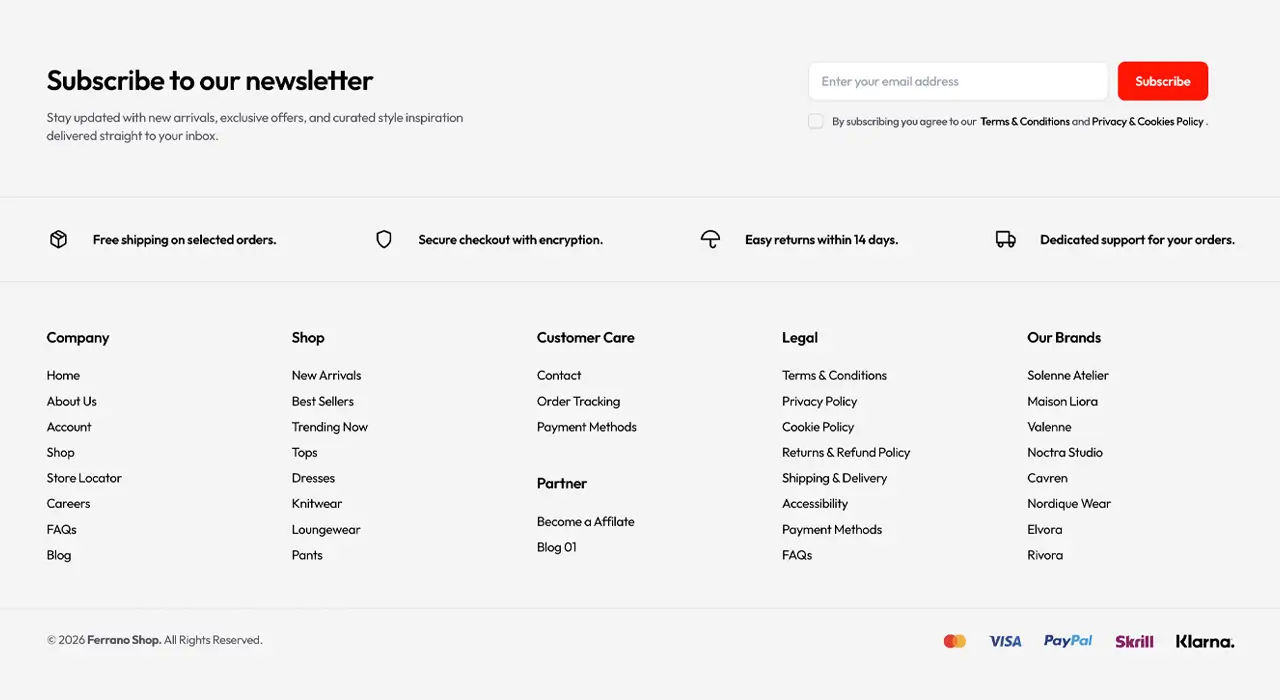Visit the Solenne Atelier brand link
Image resolution: width=1280 pixels, height=700 pixels.
point(1068,375)
